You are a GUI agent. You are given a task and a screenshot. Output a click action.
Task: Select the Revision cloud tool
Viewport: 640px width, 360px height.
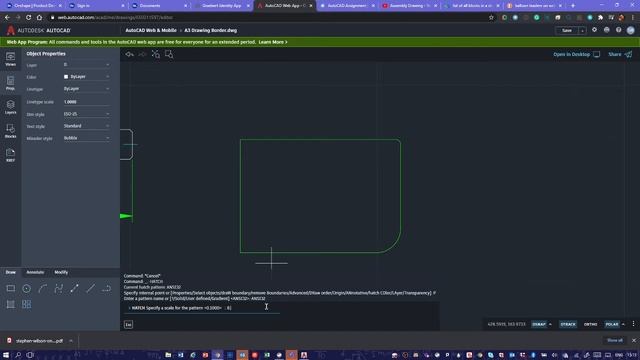coord(107,289)
